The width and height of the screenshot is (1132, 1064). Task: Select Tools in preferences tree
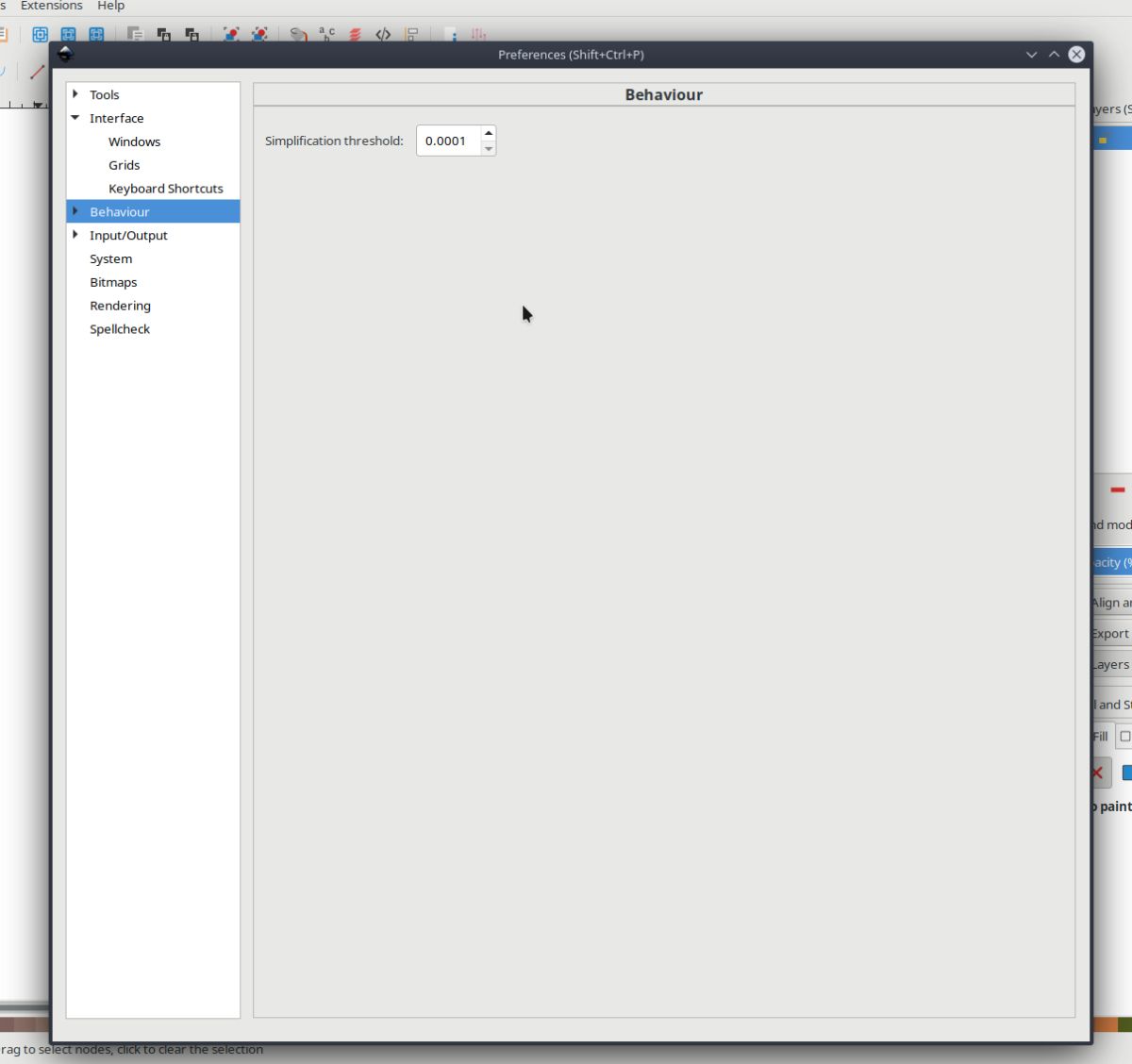104,94
